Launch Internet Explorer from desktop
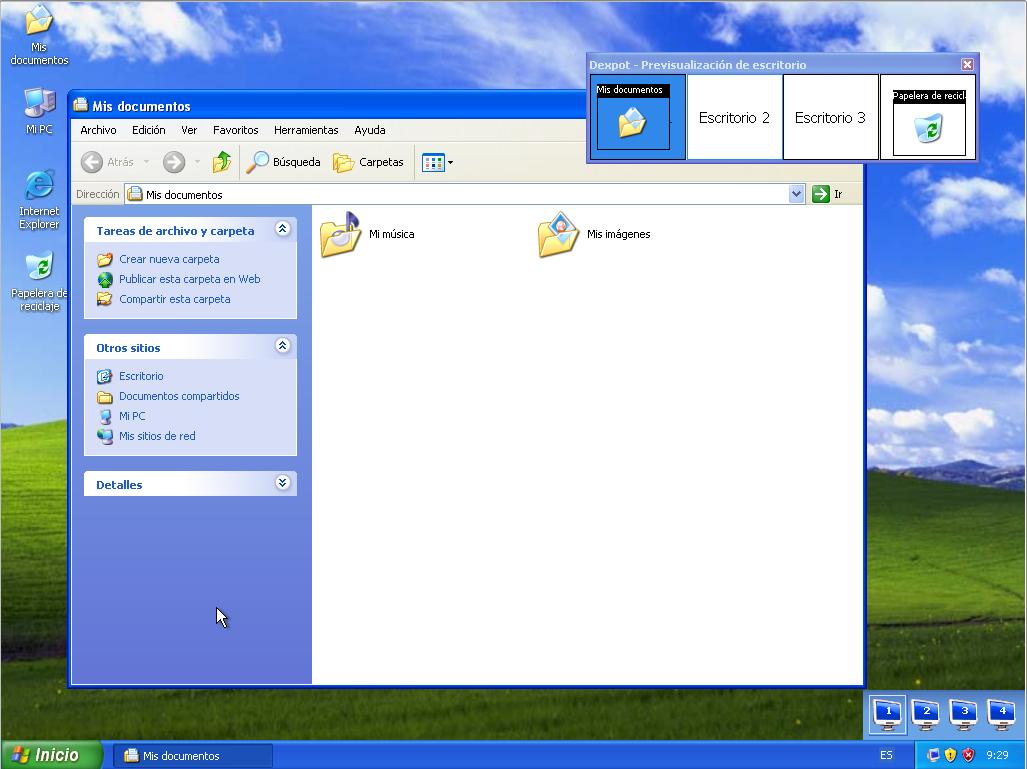This screenshot has height=769, width=1027. [39, 199]
